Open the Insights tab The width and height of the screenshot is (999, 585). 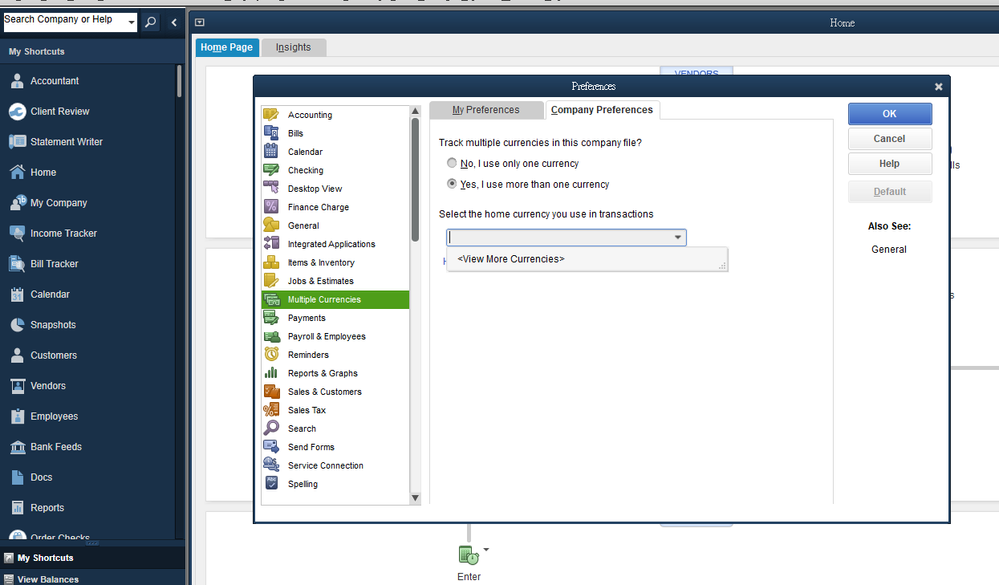tap(293, 47)
